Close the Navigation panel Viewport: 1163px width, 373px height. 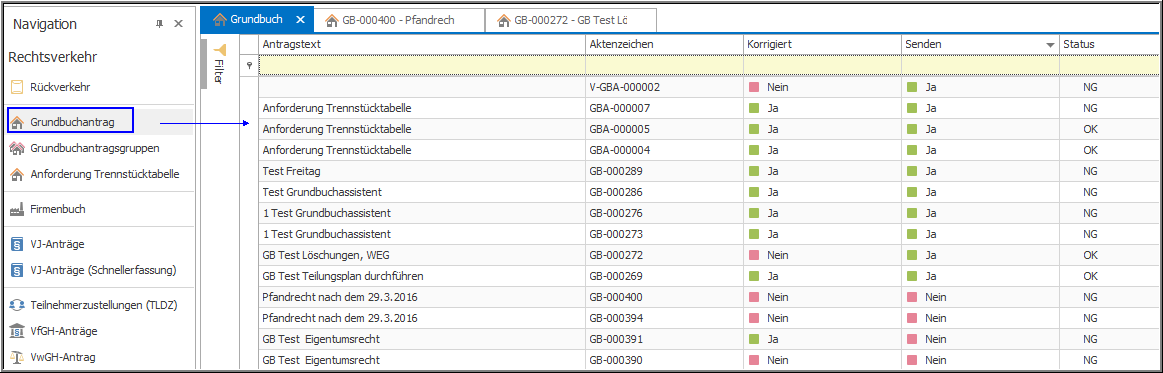pos(178,24)
